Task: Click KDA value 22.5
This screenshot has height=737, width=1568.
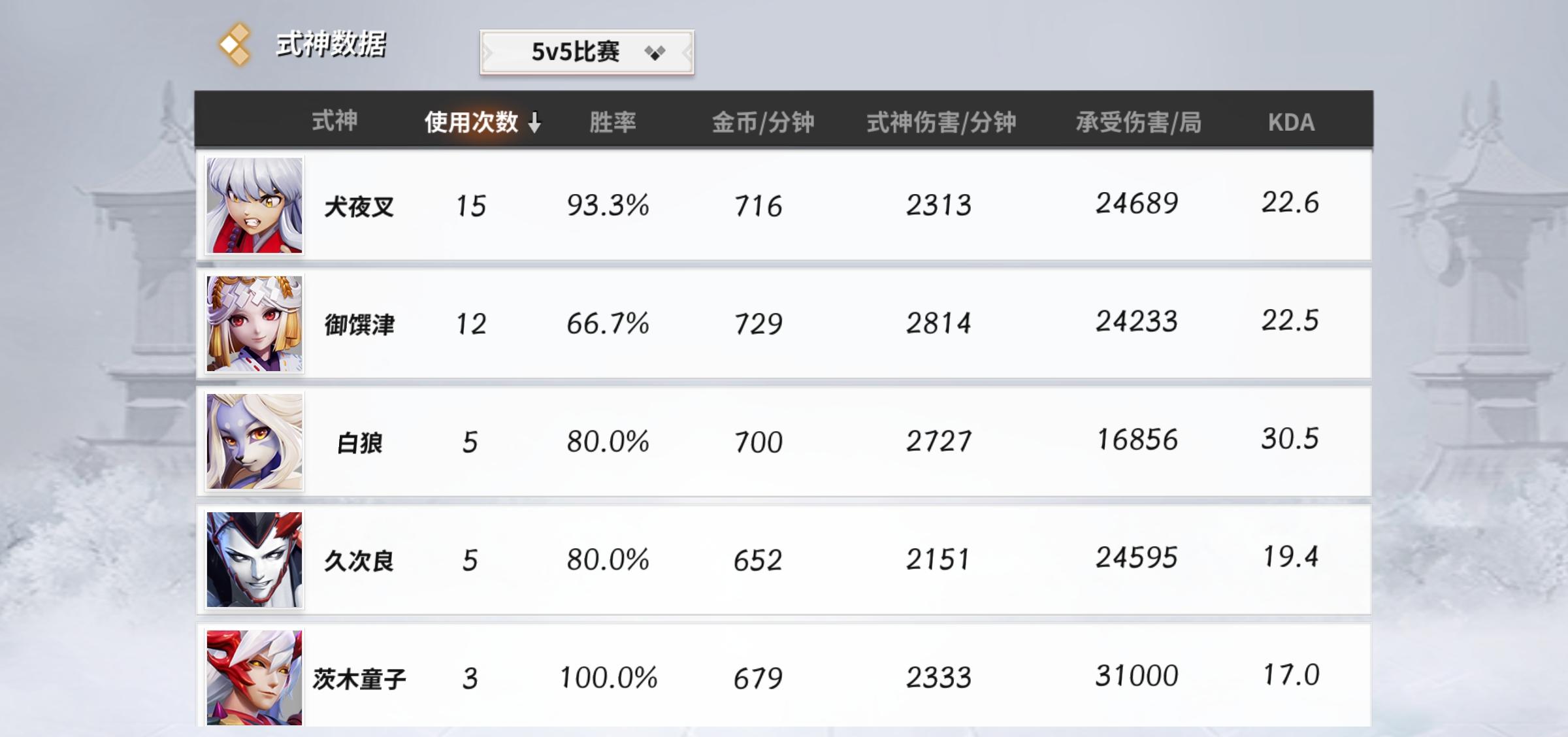Action: [x=1290, y=320]
